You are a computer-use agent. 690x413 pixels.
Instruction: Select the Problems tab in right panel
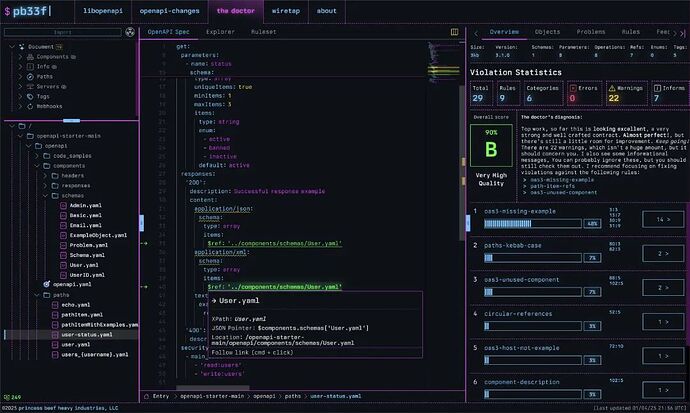coord(591,32)
